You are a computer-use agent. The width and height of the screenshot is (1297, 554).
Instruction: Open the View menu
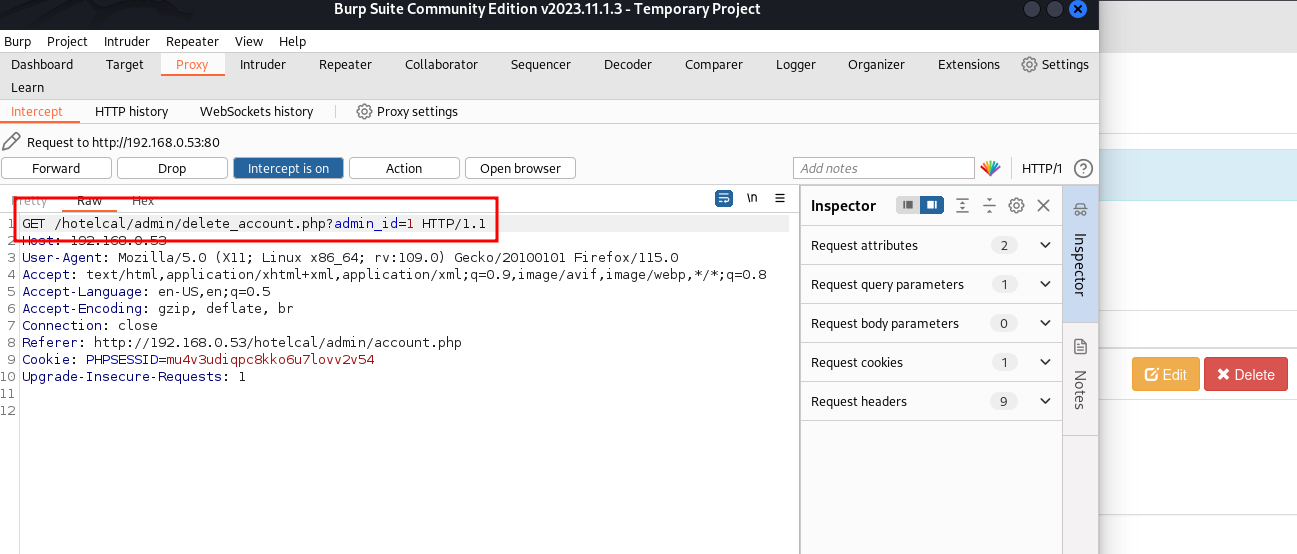249,41
